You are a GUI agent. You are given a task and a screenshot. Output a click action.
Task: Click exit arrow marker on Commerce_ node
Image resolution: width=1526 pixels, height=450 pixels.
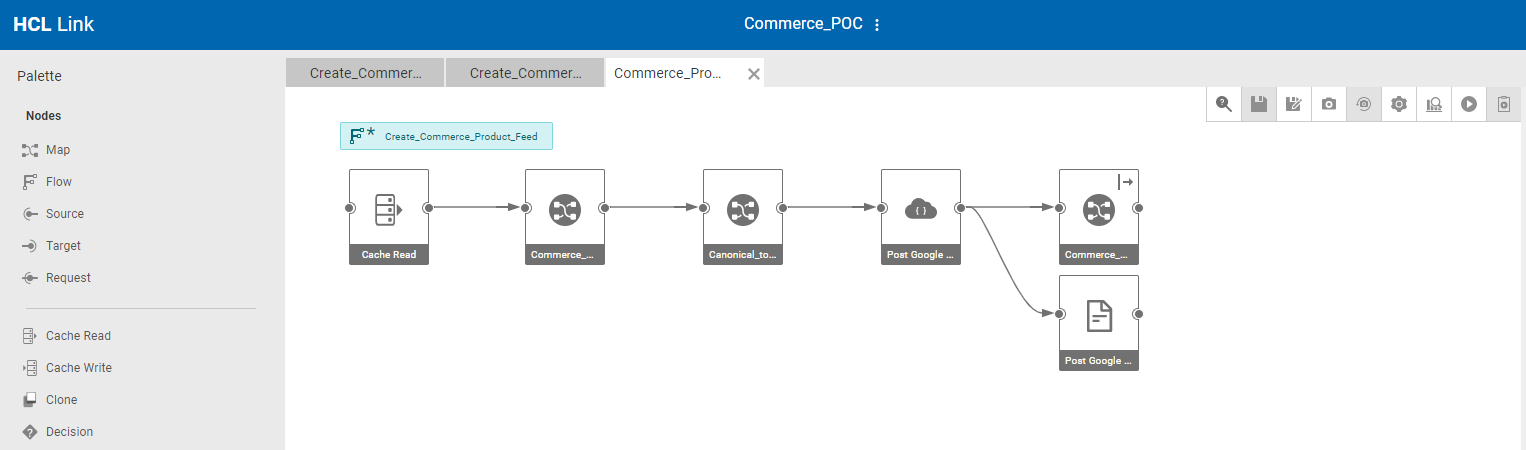(1125, 182)
